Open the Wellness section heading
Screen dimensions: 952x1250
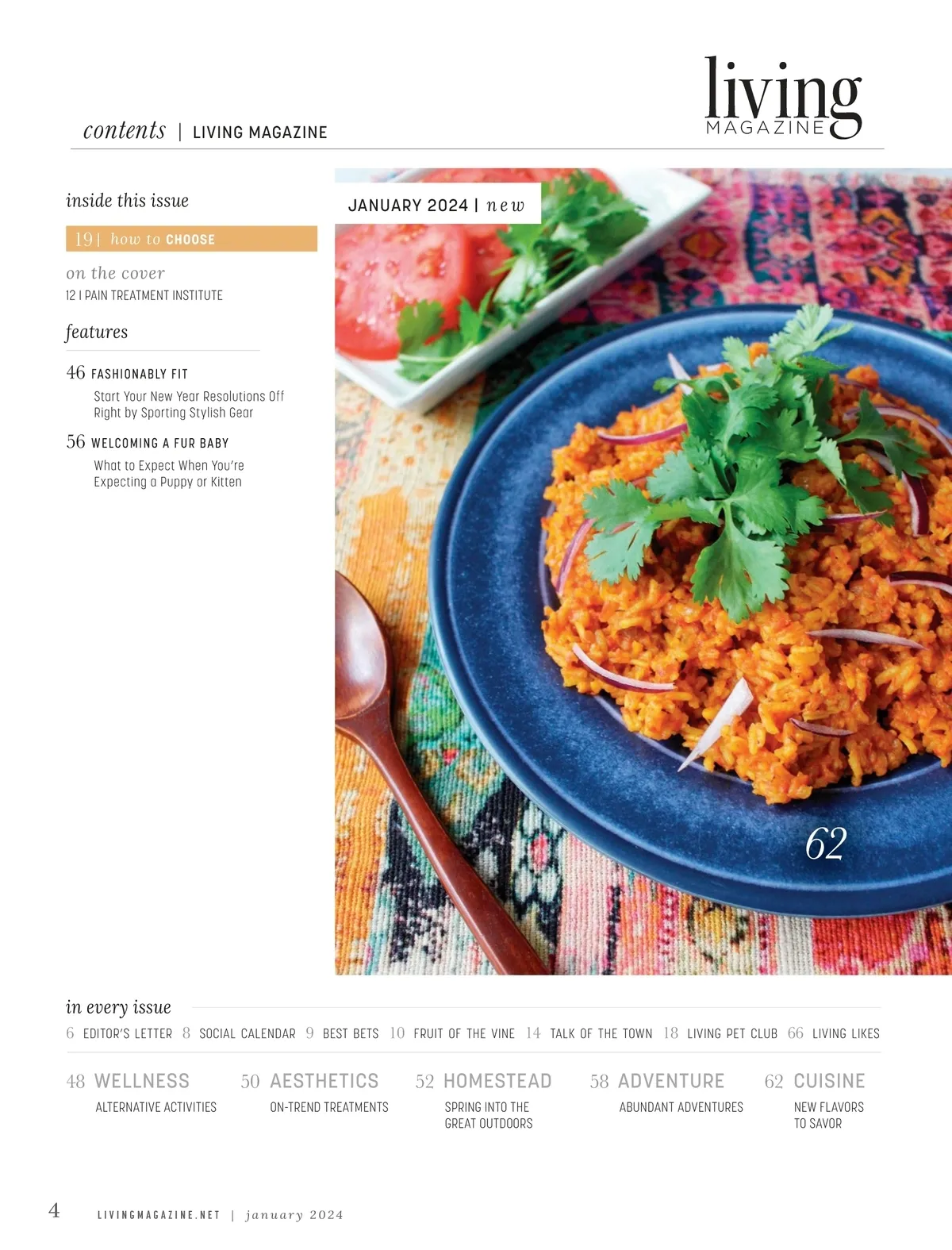(141, 1081)
